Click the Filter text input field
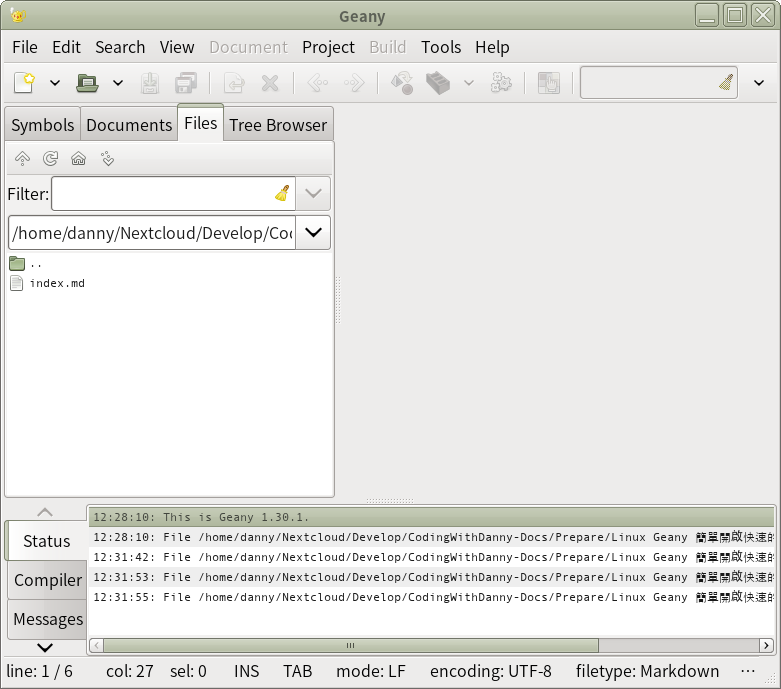 [x=160, y=194]
